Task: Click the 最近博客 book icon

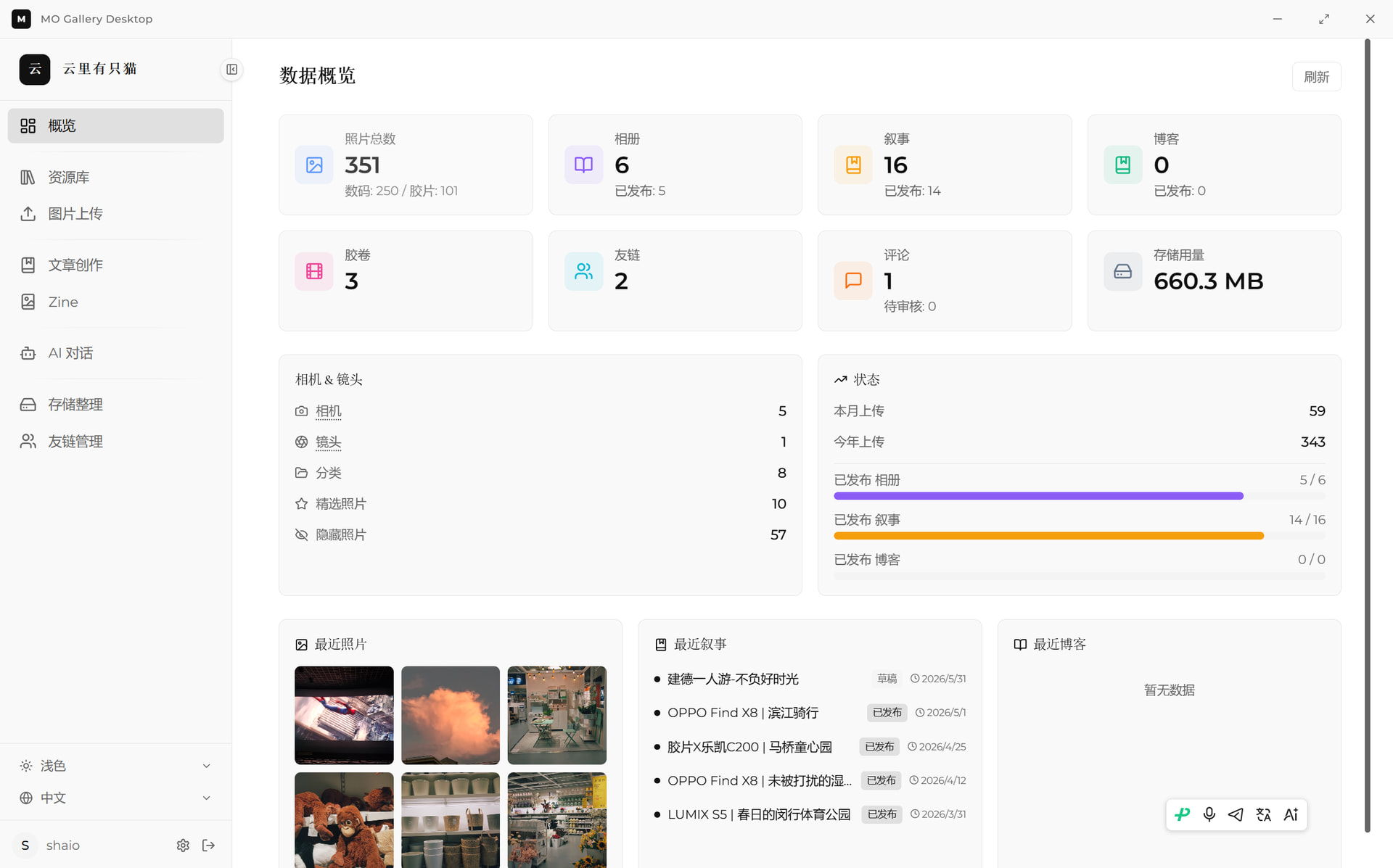Action: 1020,645
